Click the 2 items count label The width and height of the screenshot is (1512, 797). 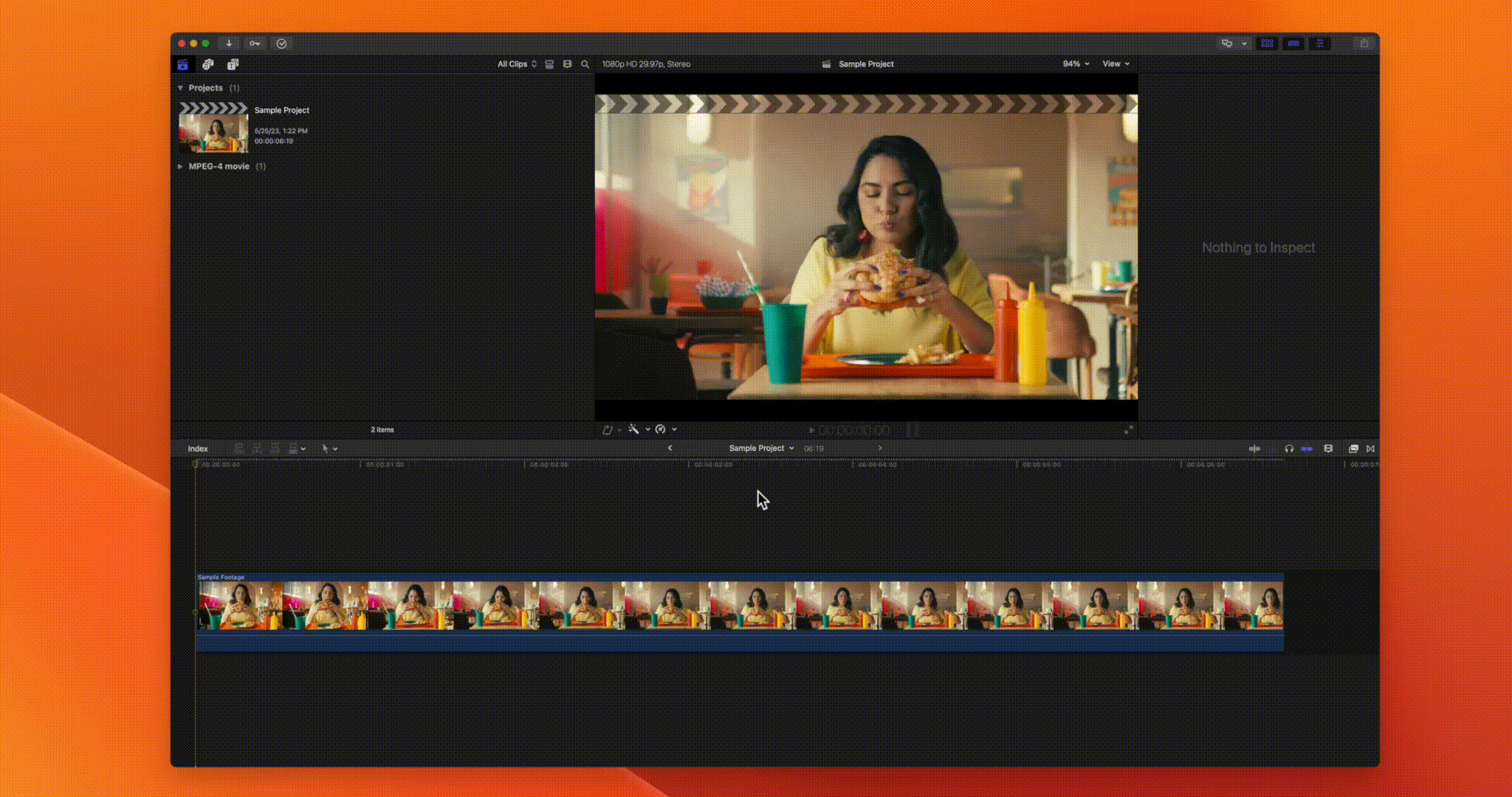[x=382, y=429]
